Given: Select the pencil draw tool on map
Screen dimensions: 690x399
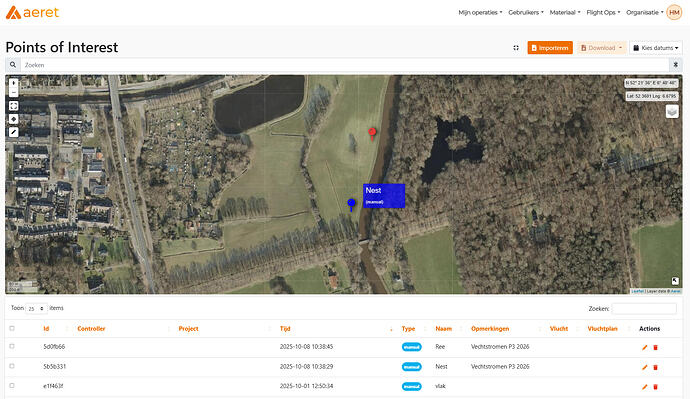Looking at the screenshot, I should click(14, 132).
